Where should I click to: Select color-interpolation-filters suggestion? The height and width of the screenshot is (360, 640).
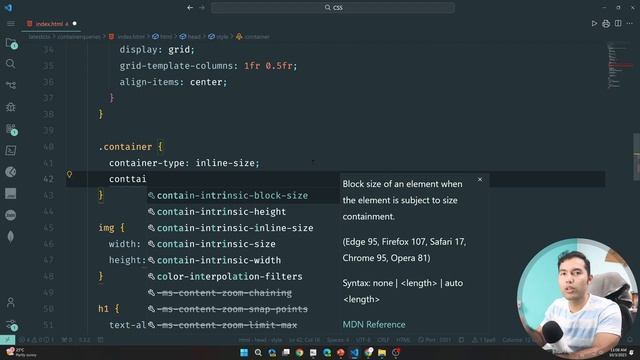pyautogui.click(x=243, y=276)
